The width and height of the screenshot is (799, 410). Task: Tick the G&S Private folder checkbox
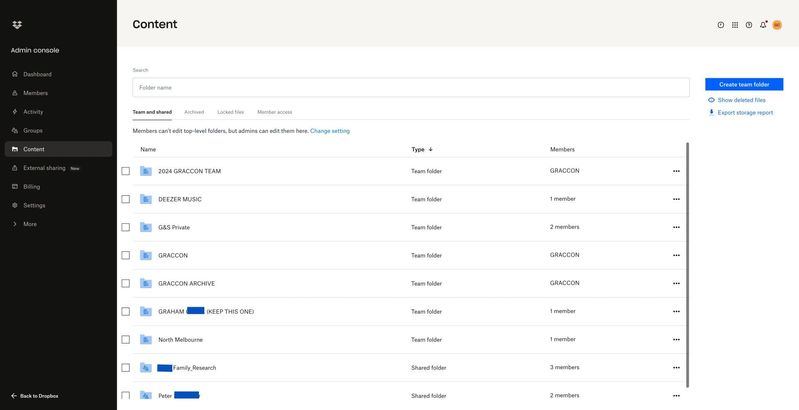point(125,227)
